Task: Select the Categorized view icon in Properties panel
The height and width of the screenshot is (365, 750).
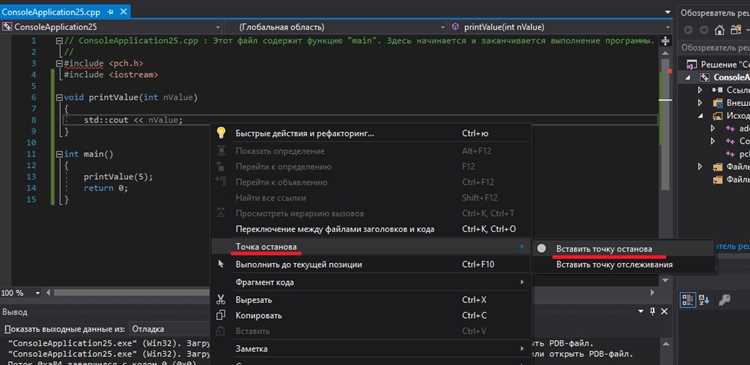Action: point(688,300)
